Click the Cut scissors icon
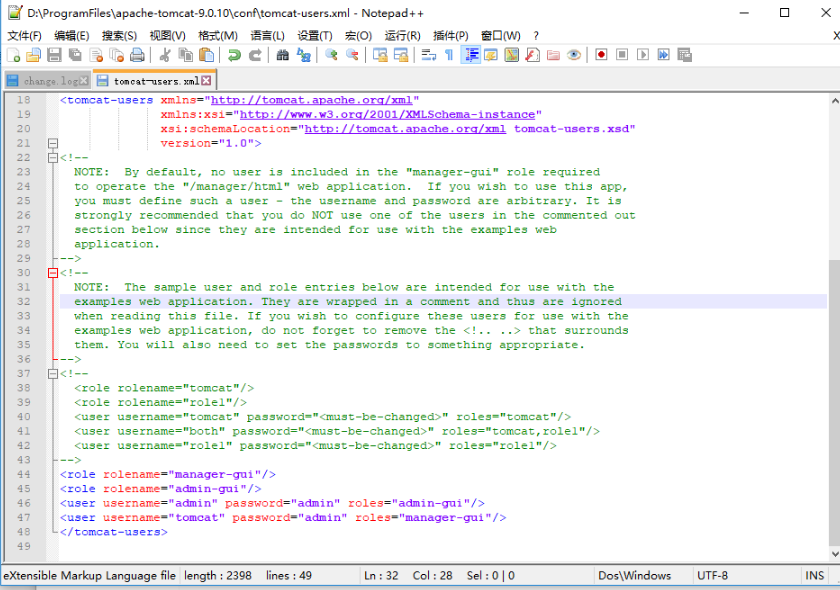Viewport: 840px width, 590px height. pos(164,55)
